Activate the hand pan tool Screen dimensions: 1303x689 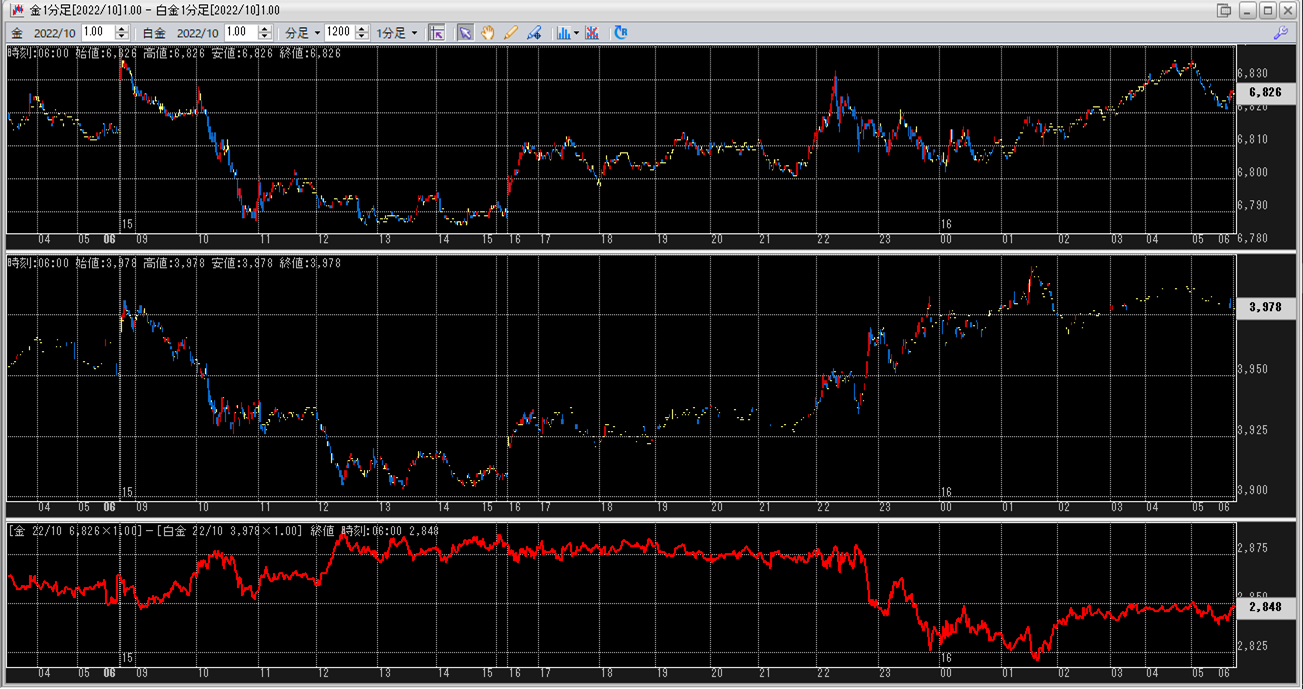coord(488,32)
